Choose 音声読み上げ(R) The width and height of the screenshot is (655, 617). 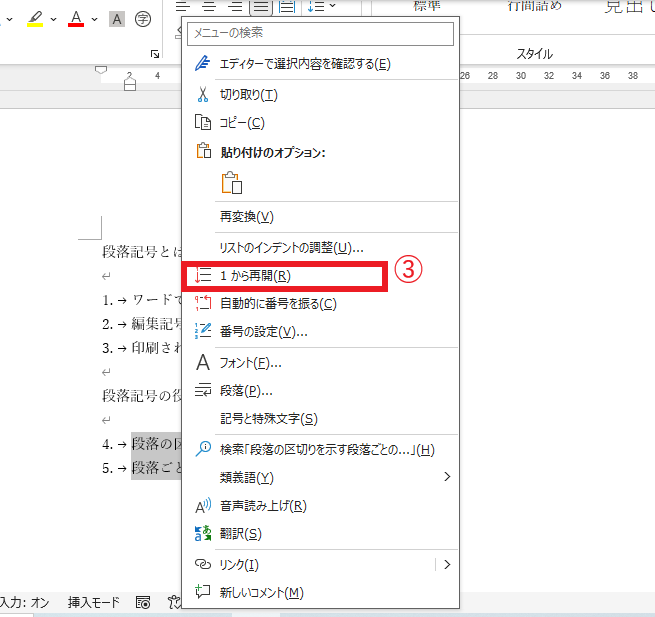(320, 506)
